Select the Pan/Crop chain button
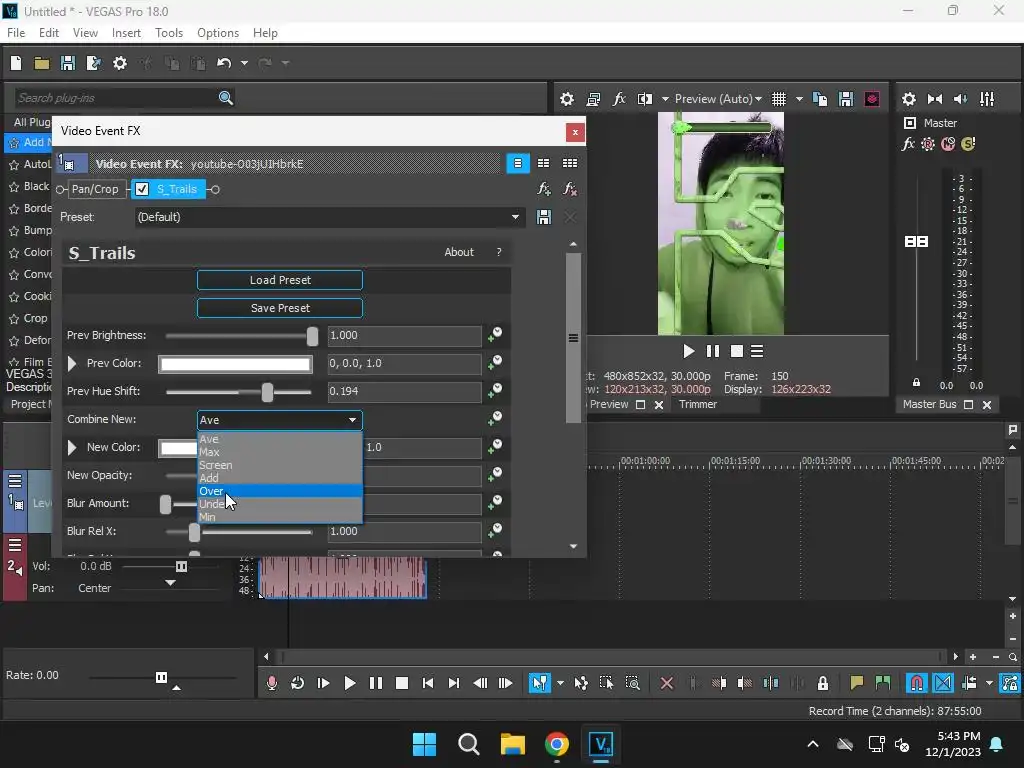 (95, 189)
